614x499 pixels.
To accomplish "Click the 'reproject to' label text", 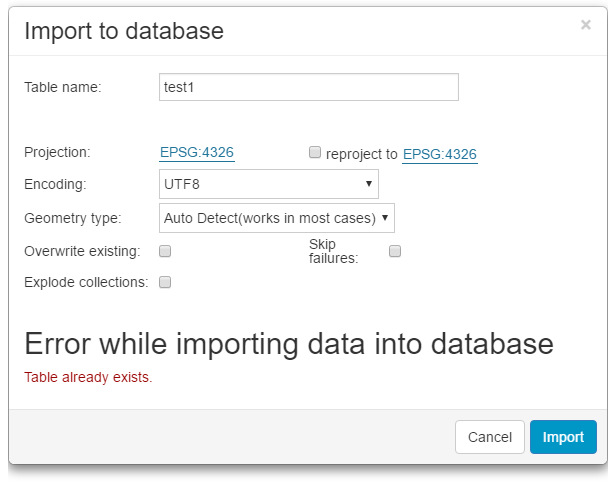I will click(361, 154).
